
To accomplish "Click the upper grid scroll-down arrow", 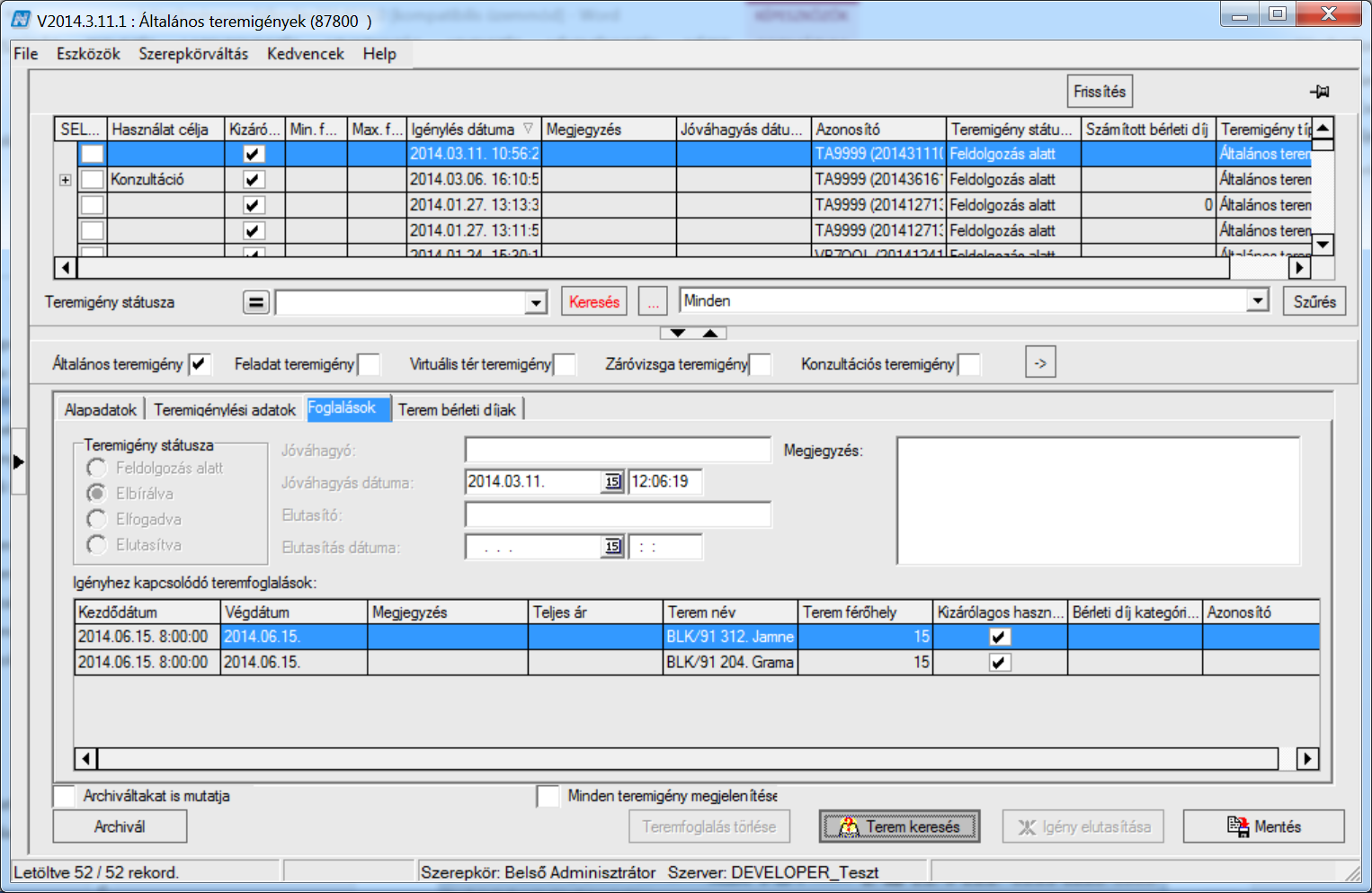I will click(x=1323, y=244).
